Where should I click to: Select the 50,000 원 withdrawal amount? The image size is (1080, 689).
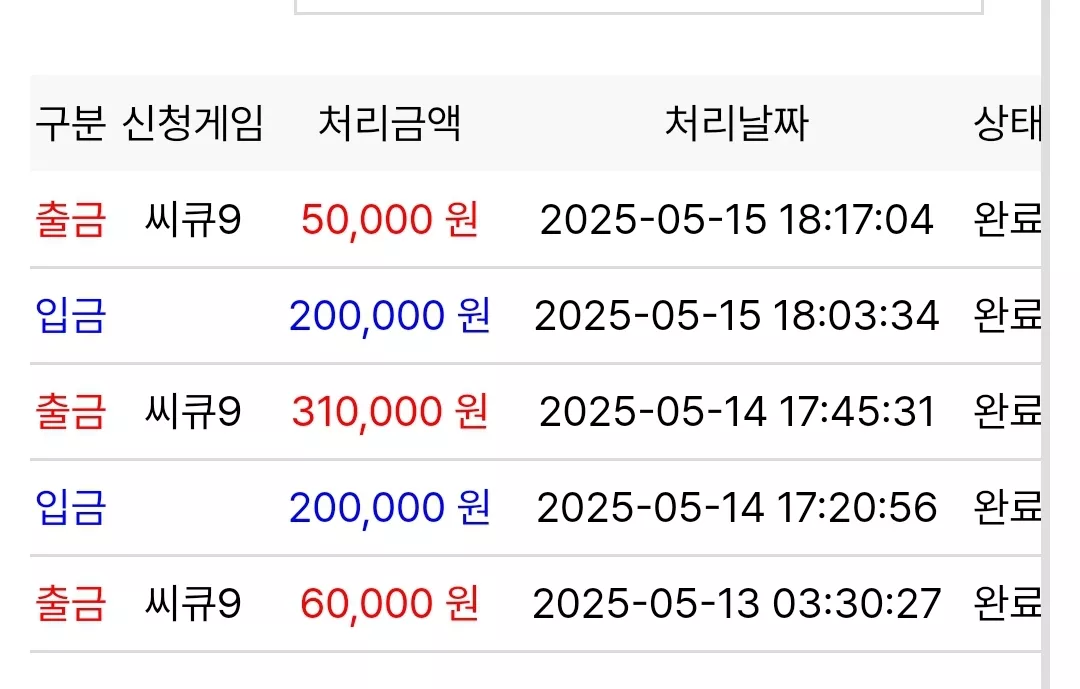point(390,220)
